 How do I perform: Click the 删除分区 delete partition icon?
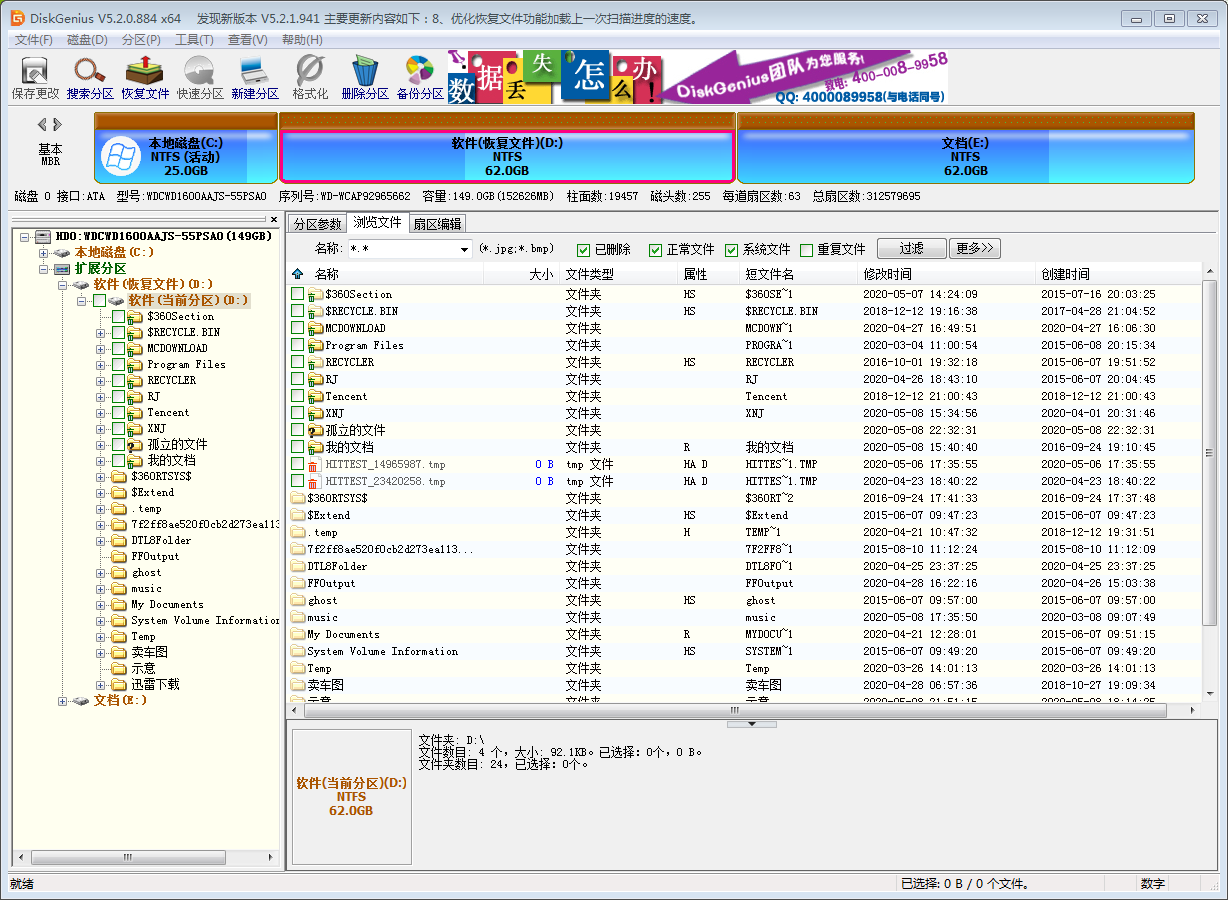[364, 77]
